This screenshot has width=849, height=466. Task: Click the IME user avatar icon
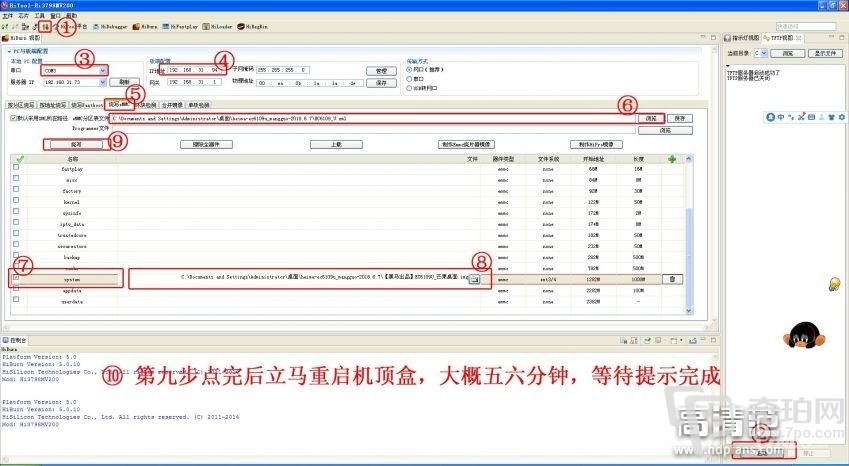[821, 117]
